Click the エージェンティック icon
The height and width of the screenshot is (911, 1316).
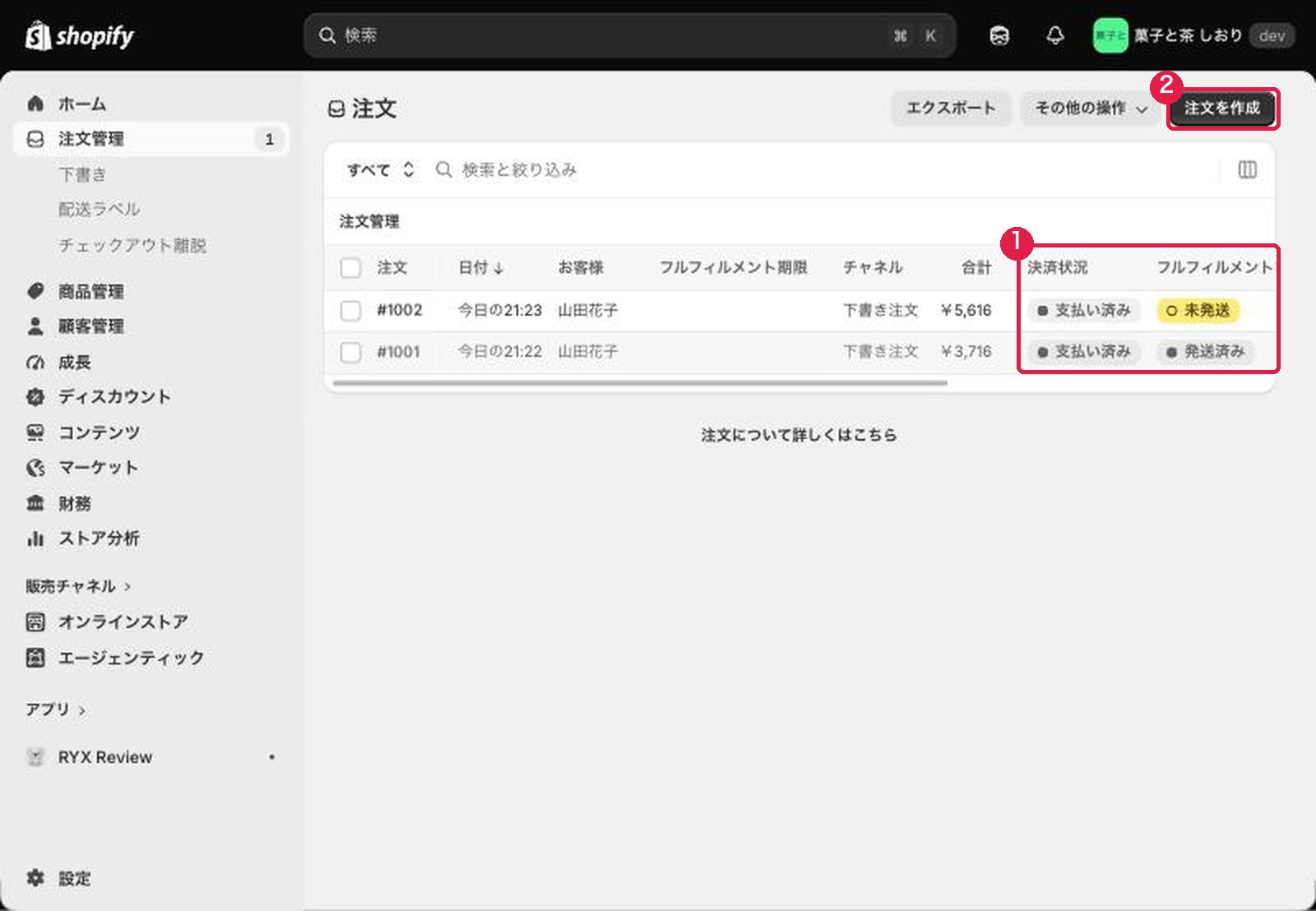pyautogui.click(x=35, y=658)
